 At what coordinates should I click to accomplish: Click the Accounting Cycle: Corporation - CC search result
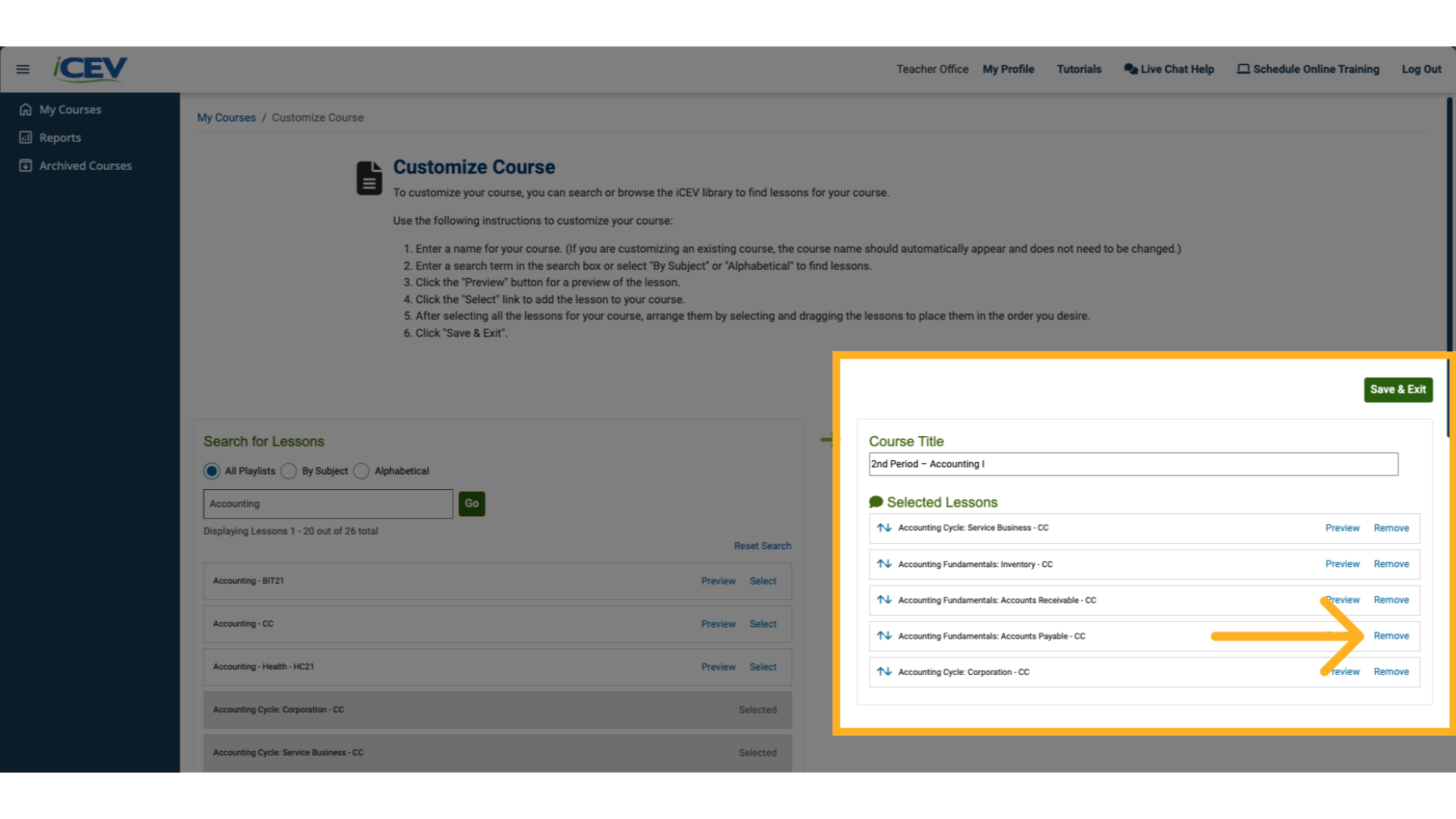(x=497, y=710)
